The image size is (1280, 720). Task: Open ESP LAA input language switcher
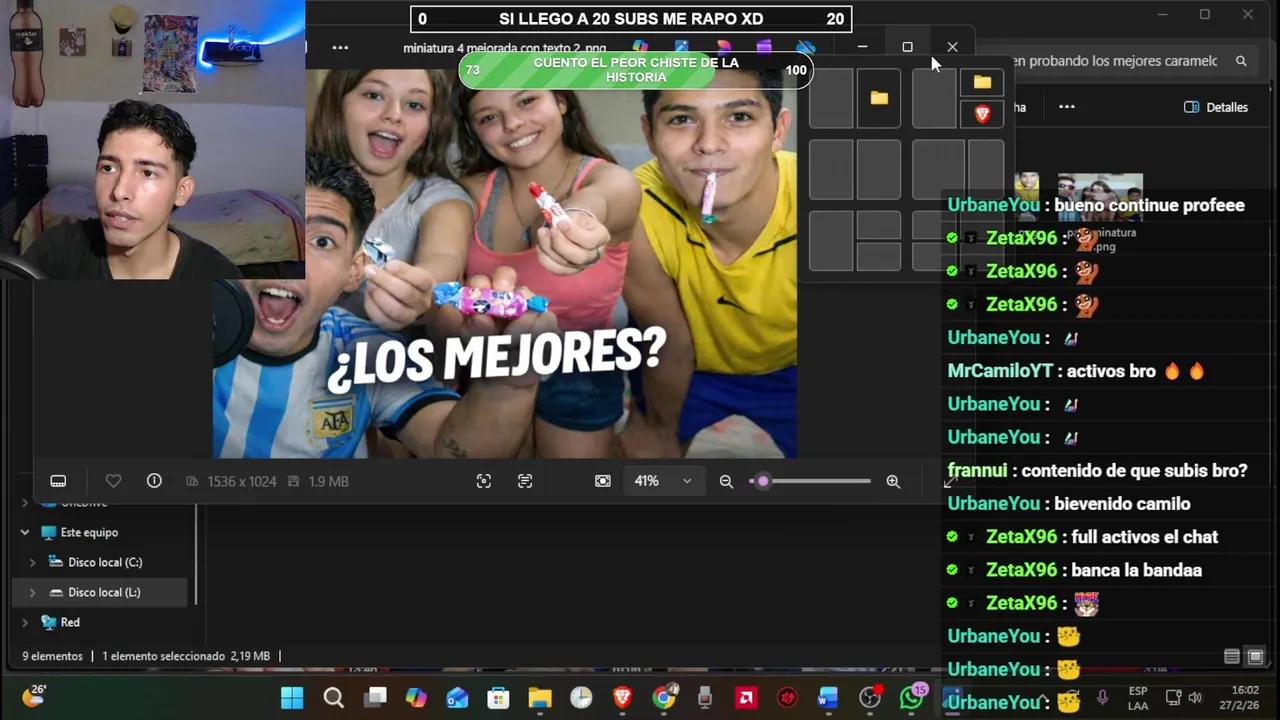point(1138,698)
